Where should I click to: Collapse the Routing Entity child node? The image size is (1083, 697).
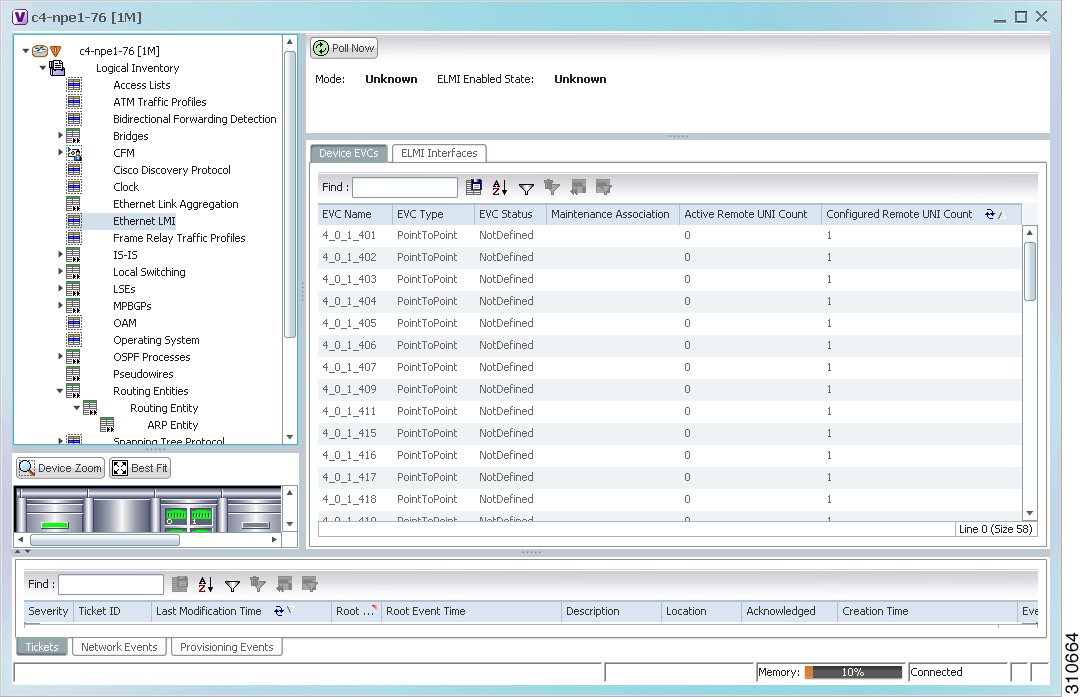[77, 408]
